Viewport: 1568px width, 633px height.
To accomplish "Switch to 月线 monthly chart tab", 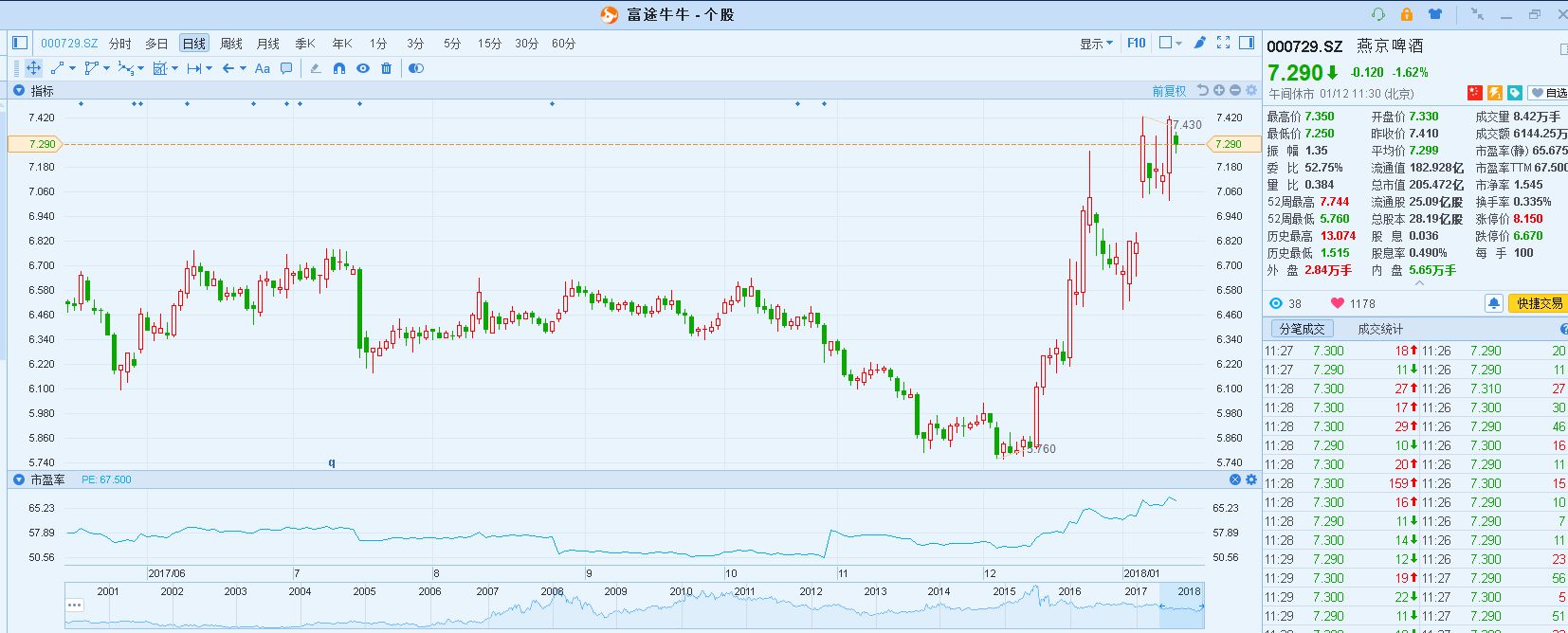I will pyautogui.click(x=268, y=44).
